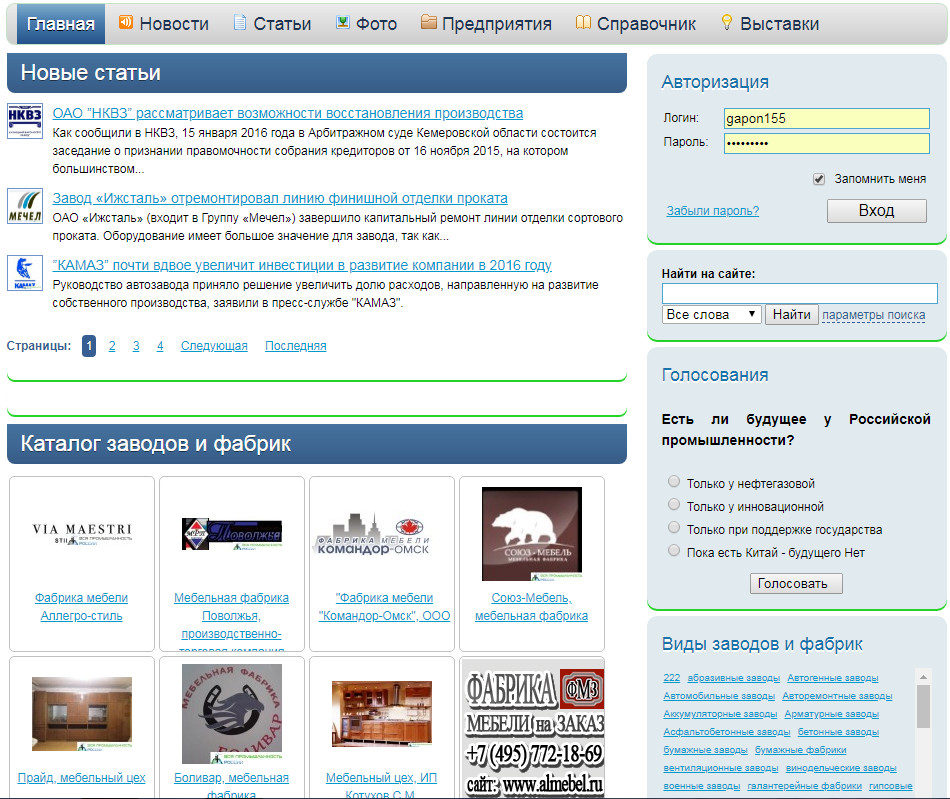Open the Главная tab

(x=61, y=24)
